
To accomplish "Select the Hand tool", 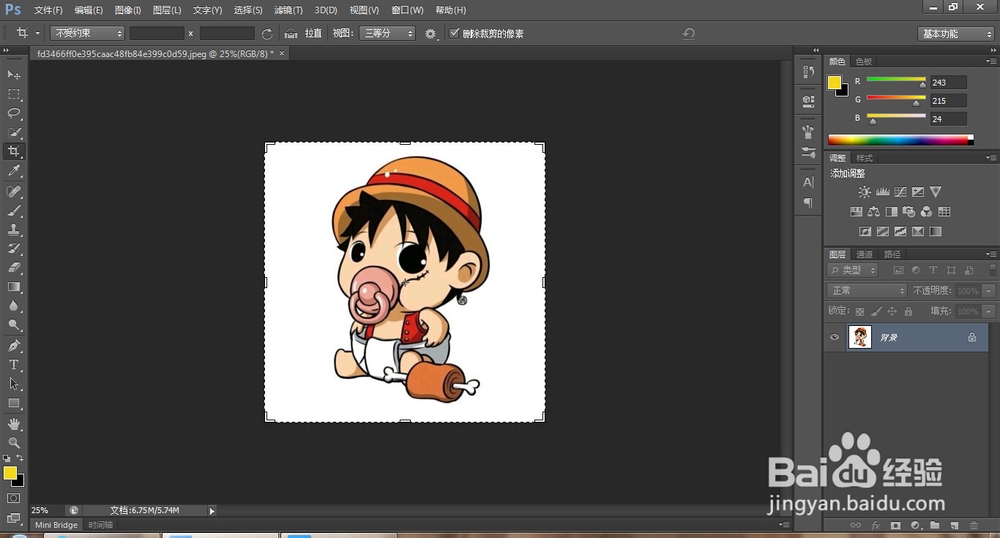I will pyautogui.click(x=13, y=424).
